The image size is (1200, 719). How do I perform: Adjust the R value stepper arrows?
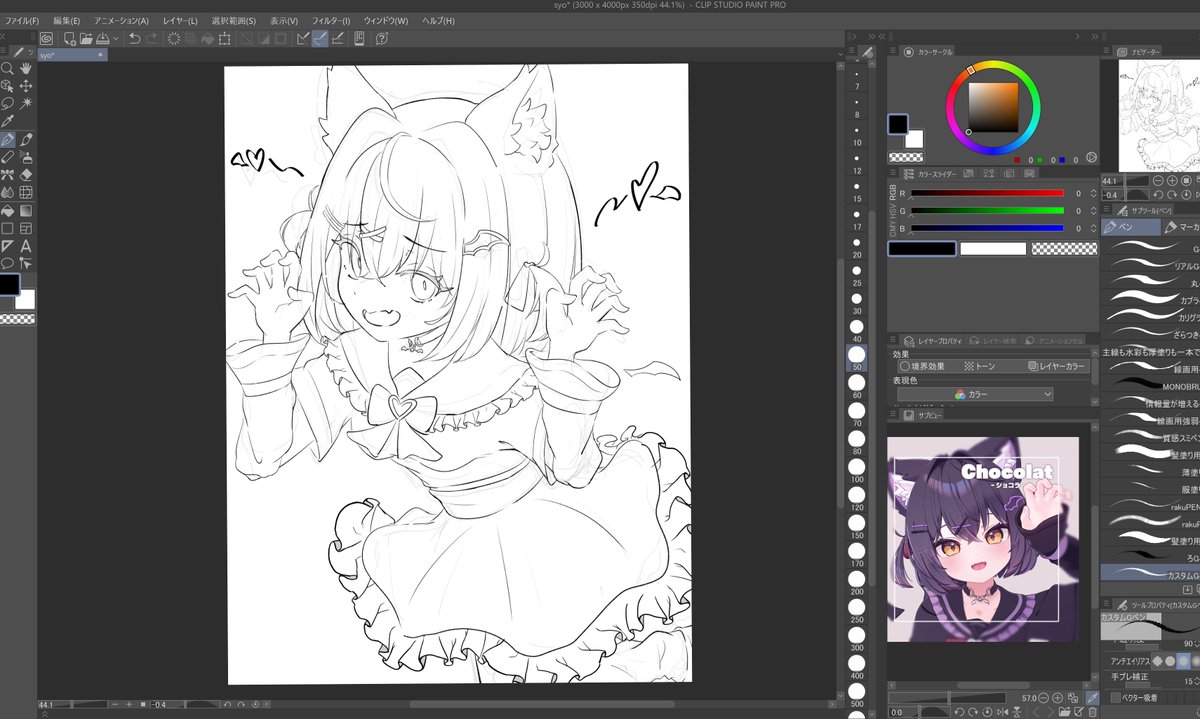[1092, 193]
